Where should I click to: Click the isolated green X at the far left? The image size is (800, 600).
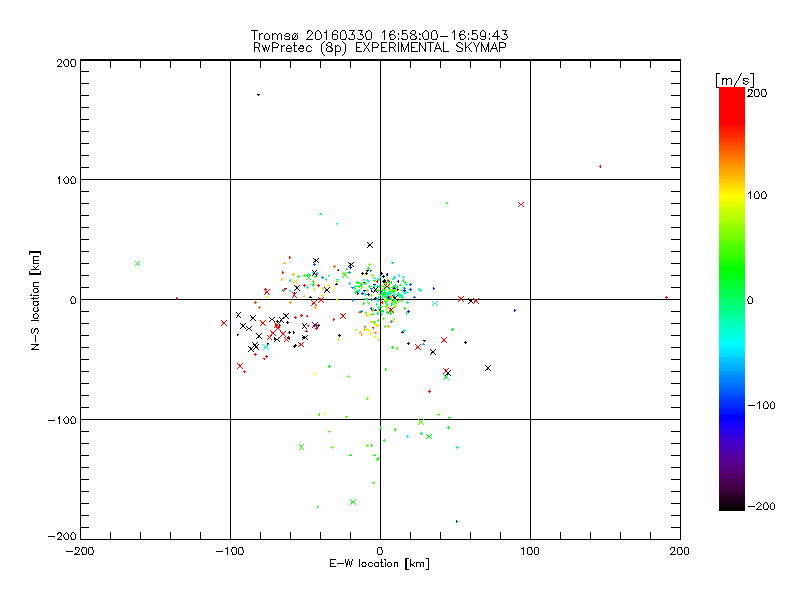click(137, 264)
